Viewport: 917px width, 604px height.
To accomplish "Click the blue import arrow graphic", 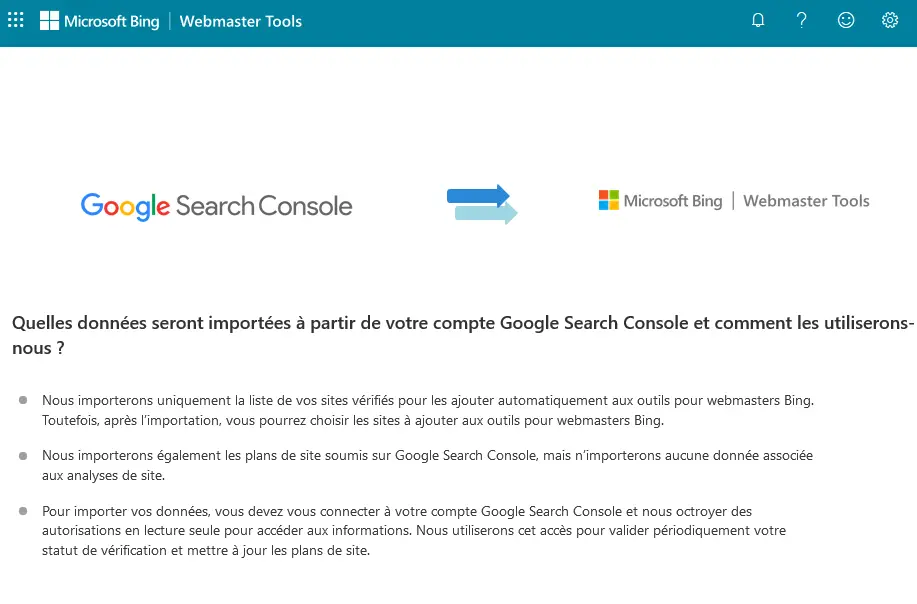I will point(481,202).
